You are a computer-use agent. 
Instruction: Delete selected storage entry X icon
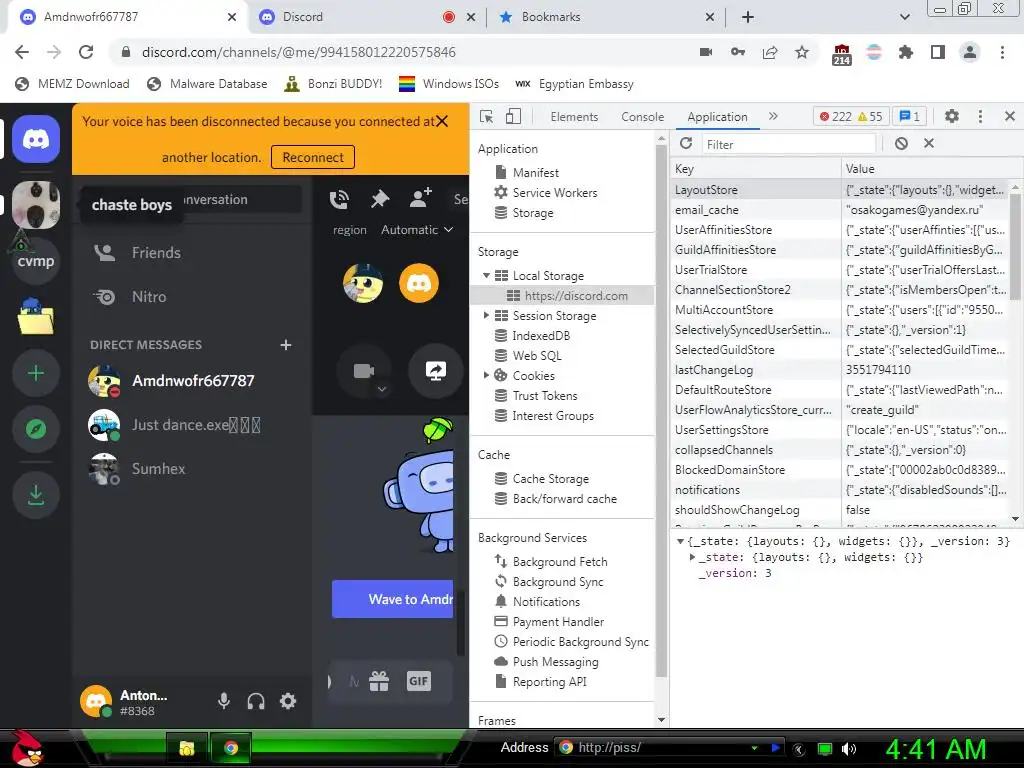[x=929, y=143]
